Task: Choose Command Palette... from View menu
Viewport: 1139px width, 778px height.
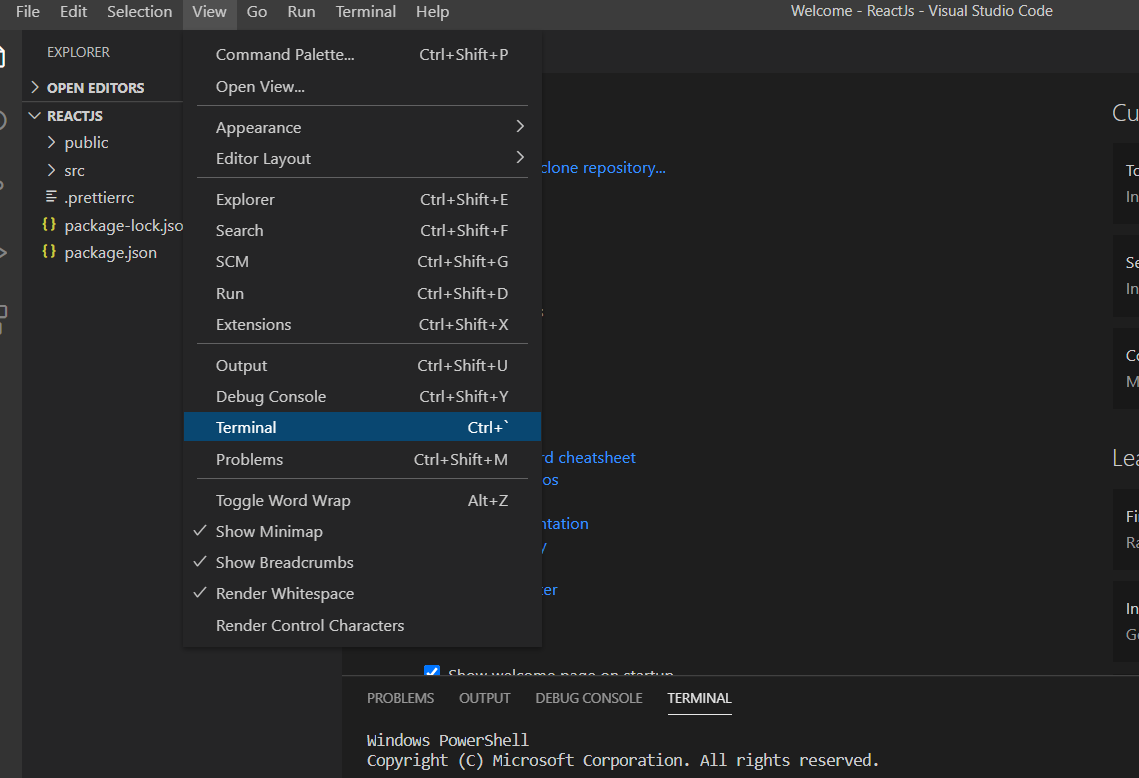Action: point(362,54)
